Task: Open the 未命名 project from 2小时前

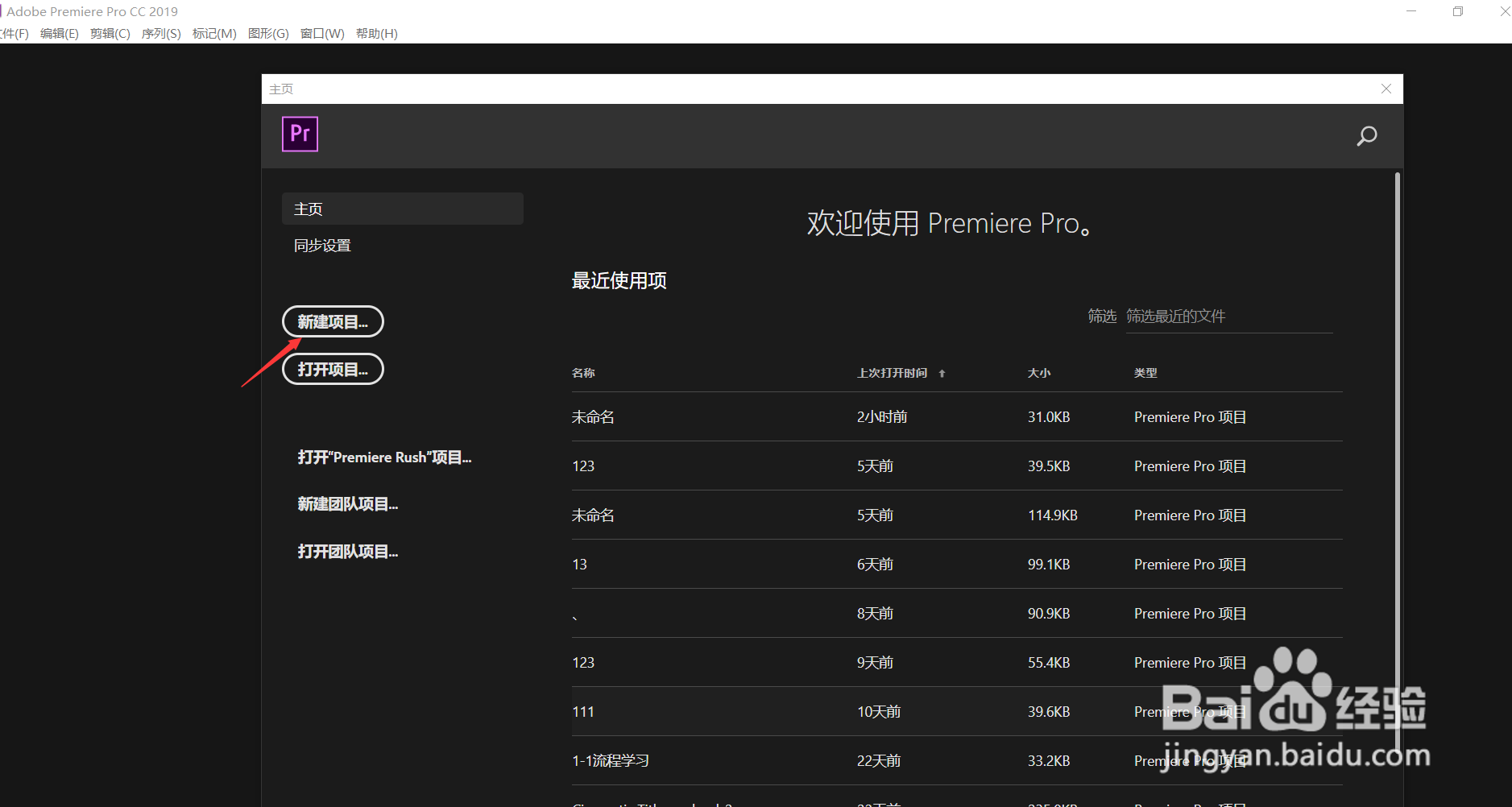Action: (957, 417)
